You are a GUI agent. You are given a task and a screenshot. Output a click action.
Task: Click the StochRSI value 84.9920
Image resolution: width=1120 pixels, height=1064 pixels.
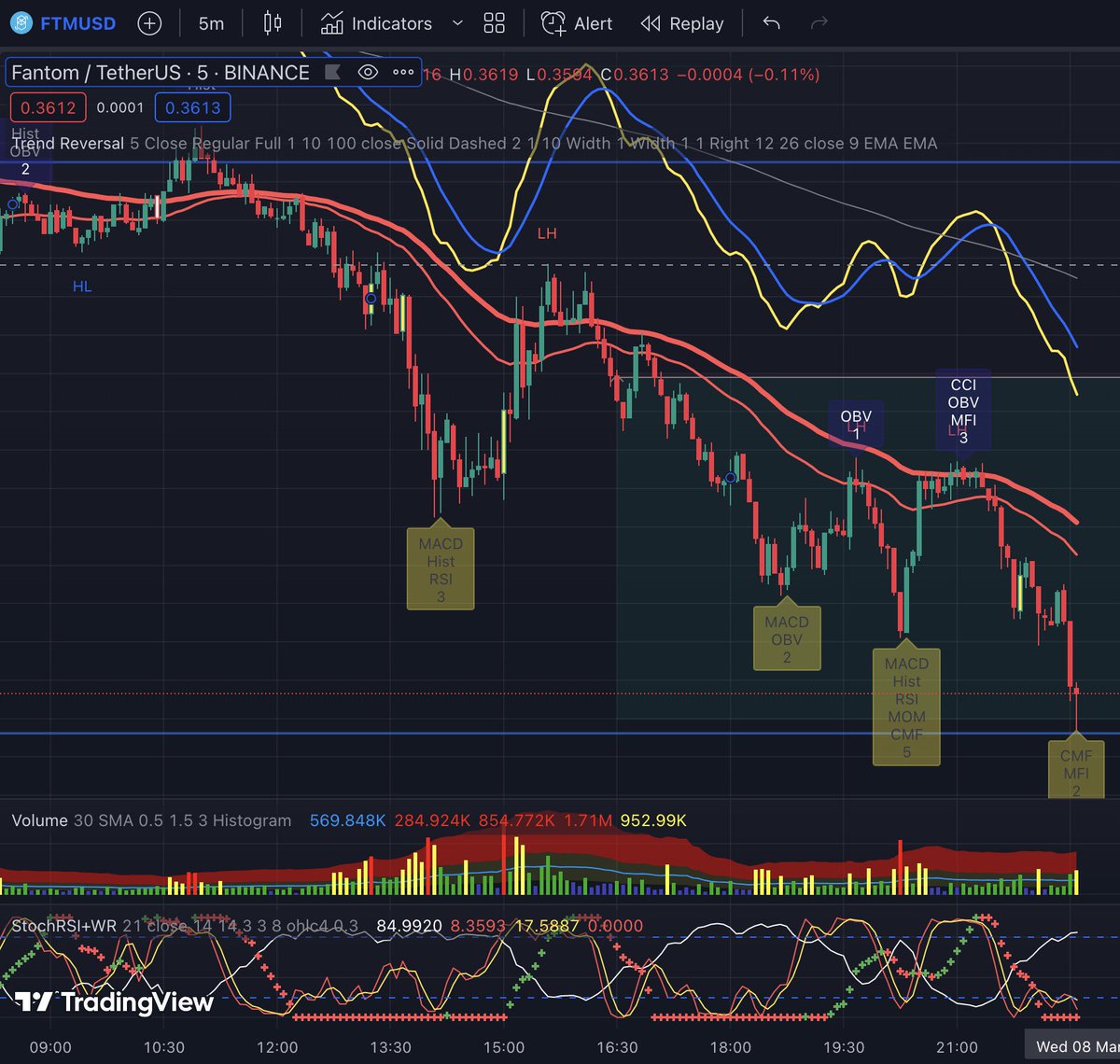409,926
